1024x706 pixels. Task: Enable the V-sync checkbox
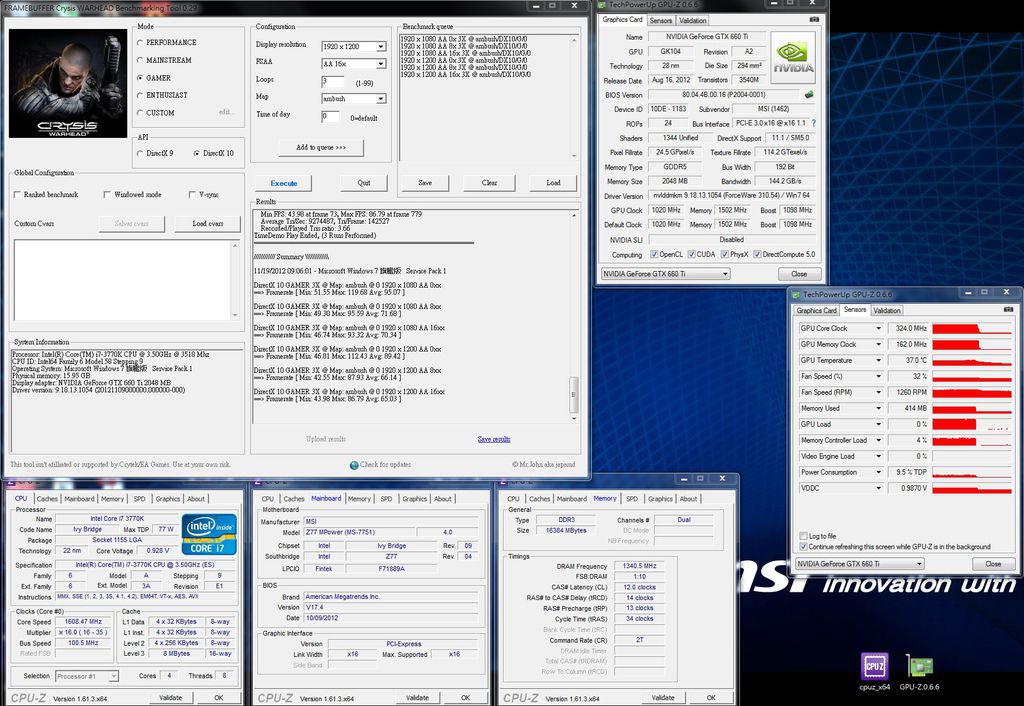[x=192, y=195]
